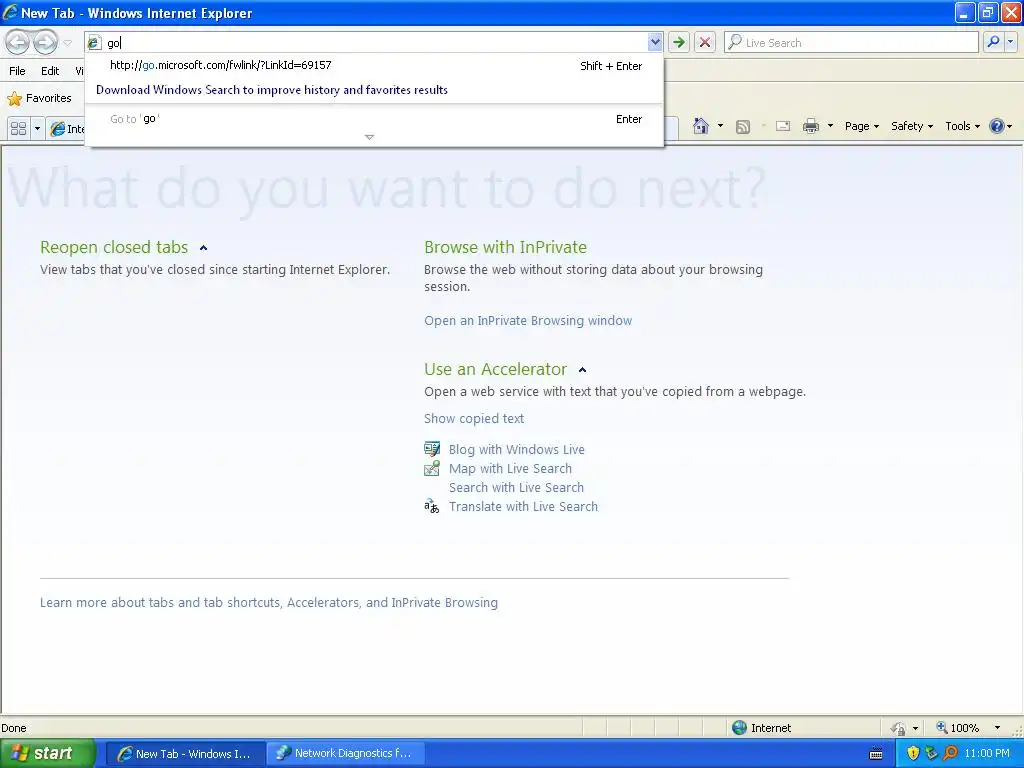The width and height of the screenshot is (1024, 768).
Task: Click the page icon in address bar
Action: [95, 42]
